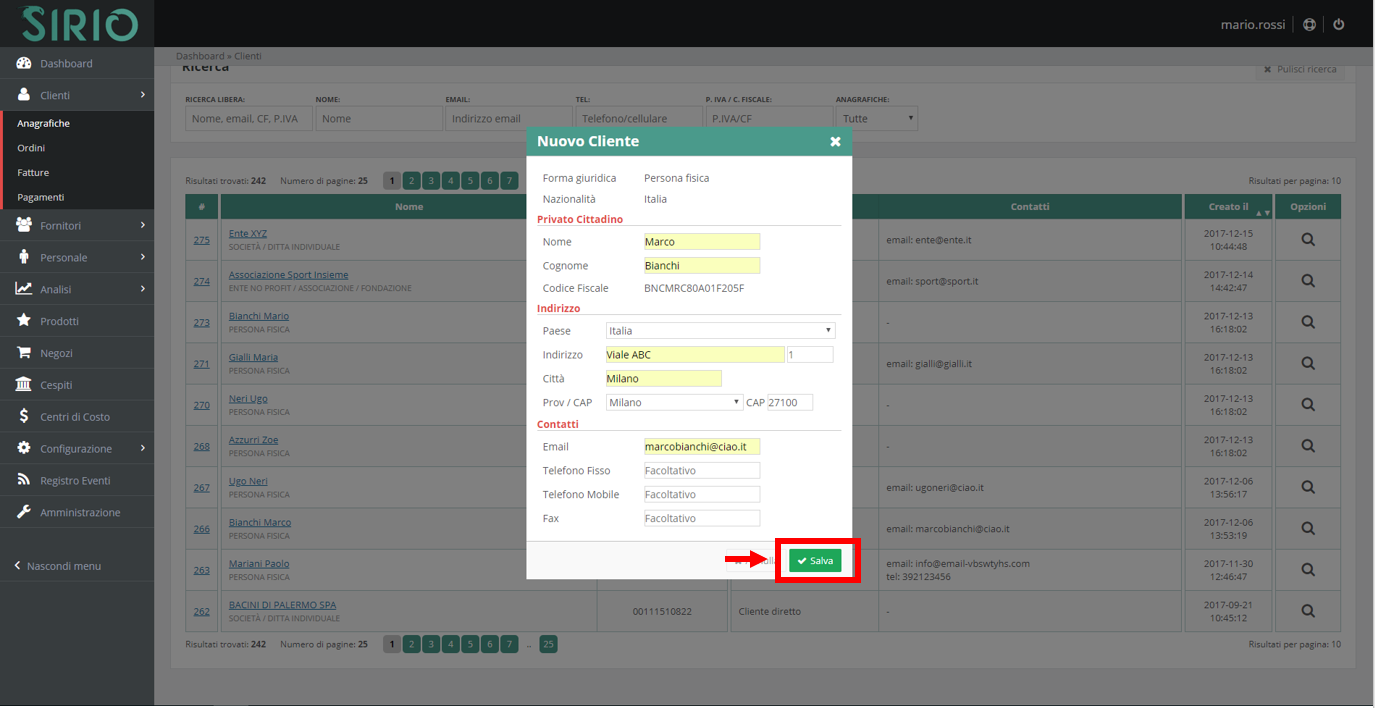This screenshot has width=1375, height=708.
Task: Collapse sidebar with Nascondi menu
Action: click(62, 566)
